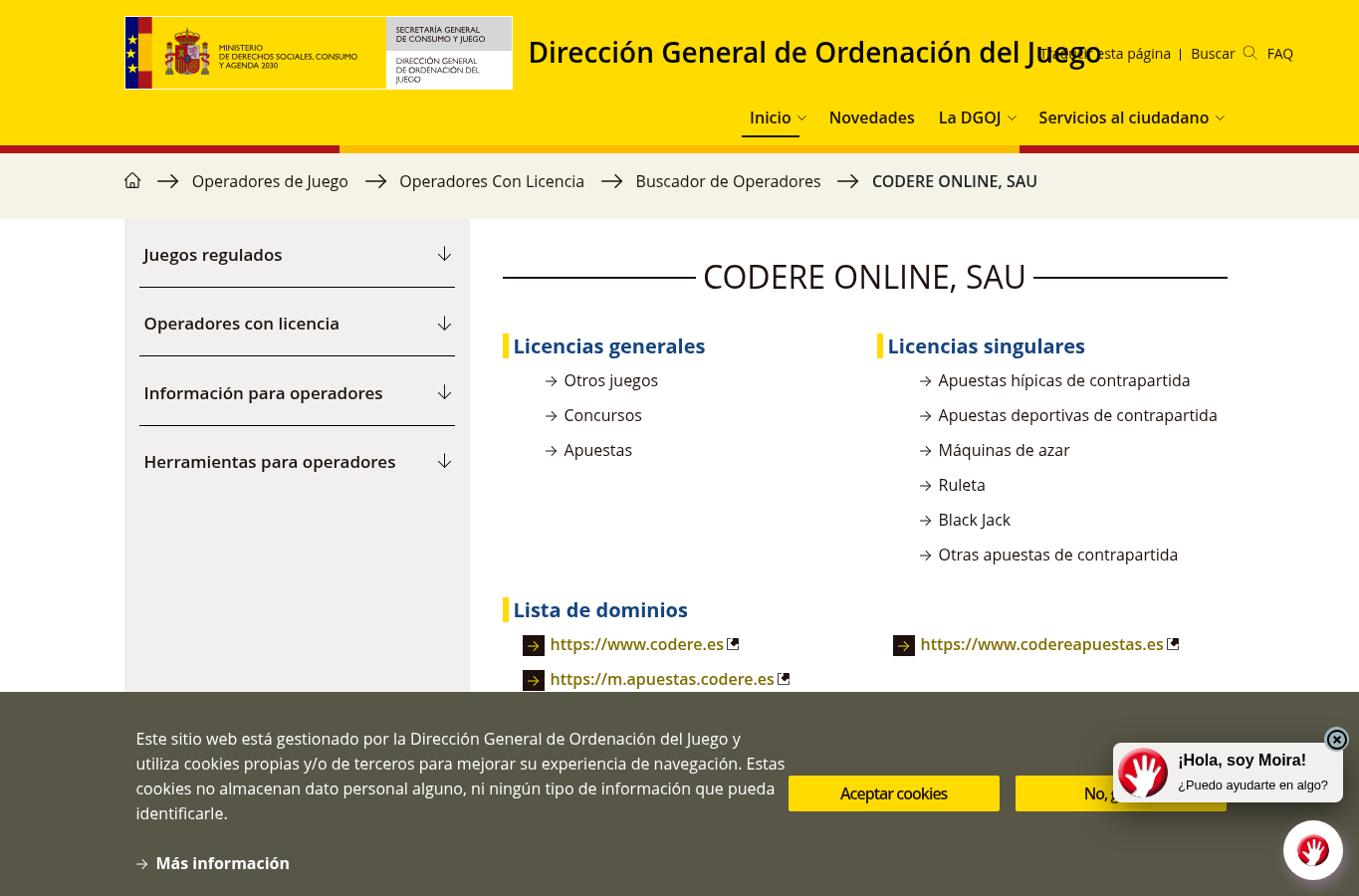Visit https://www.codere.es domain link
This screenshot has width=1359, height=896.
[x=636, y=644]
